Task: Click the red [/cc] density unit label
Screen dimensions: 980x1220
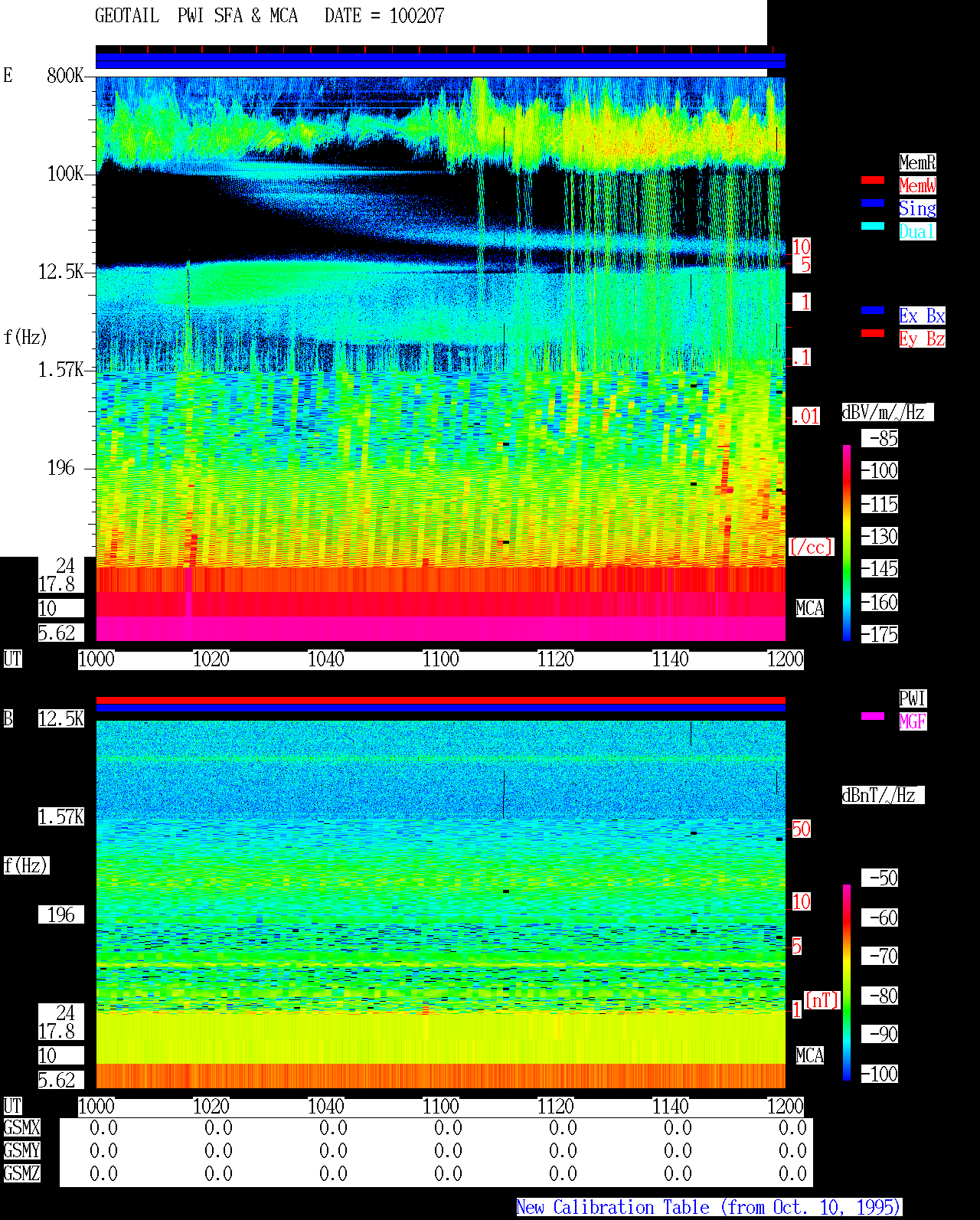Action: point(811,547)
